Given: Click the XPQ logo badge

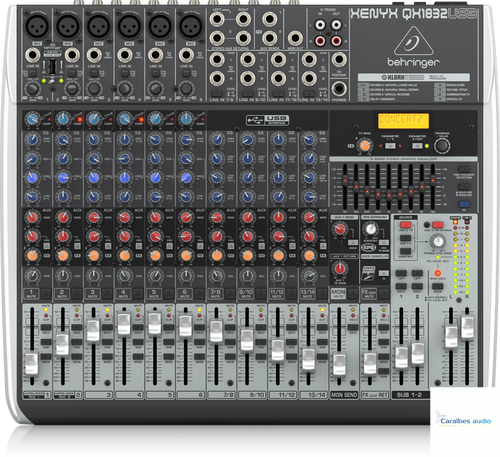Looking at the screenshot, I should tap(368, 248).
